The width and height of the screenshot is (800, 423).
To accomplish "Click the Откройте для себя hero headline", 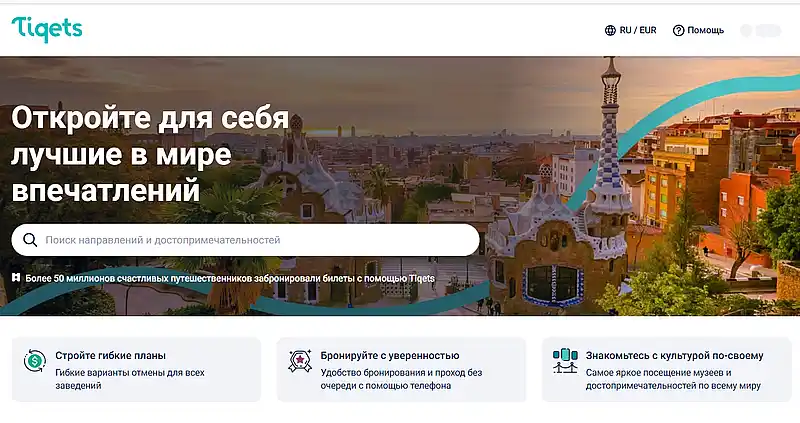I will (150, 155).
